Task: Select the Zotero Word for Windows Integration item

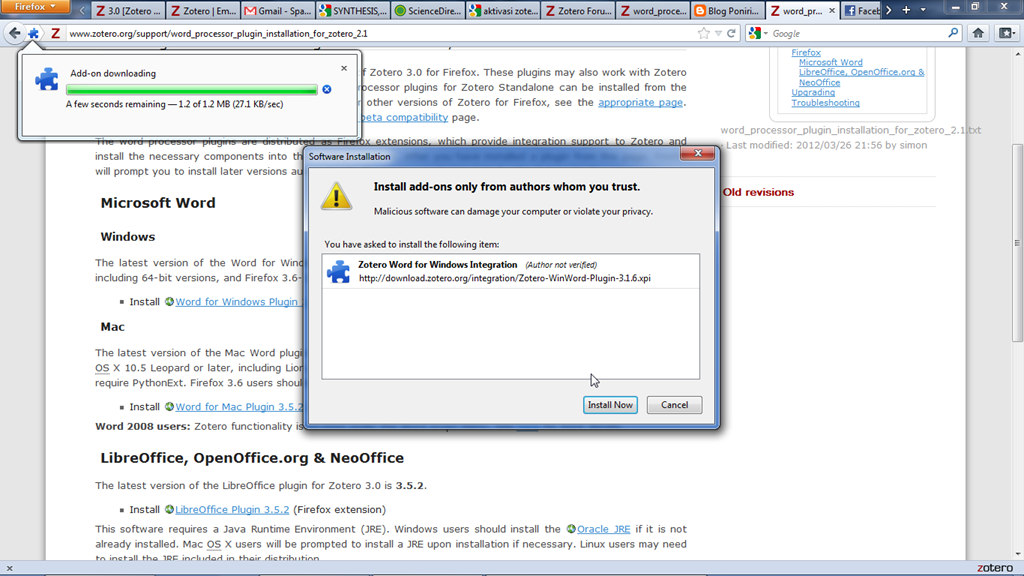Action: [510, 271]
